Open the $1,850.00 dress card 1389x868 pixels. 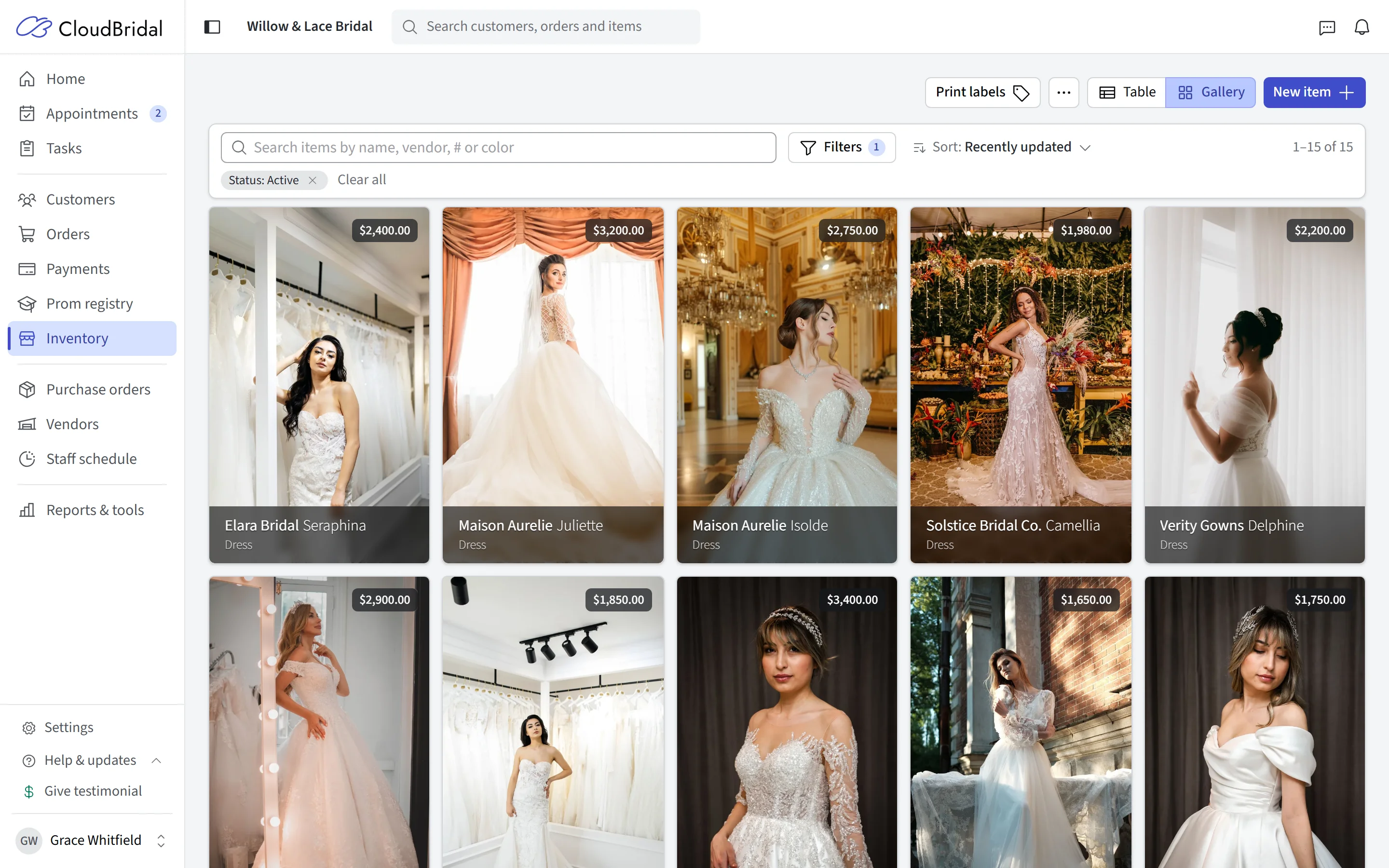[553, 722]
